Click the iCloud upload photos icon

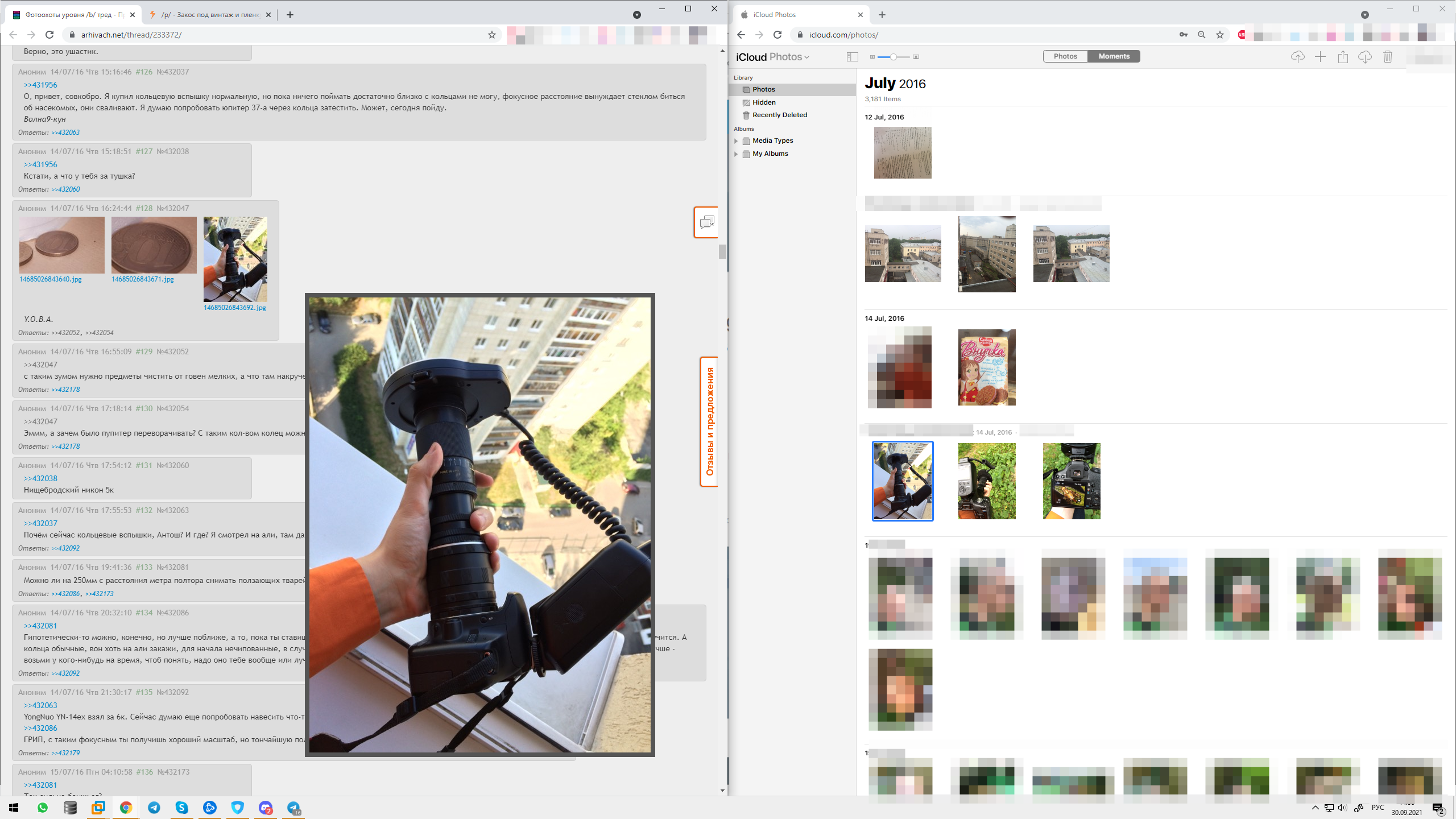click(x=1297, y=57)
